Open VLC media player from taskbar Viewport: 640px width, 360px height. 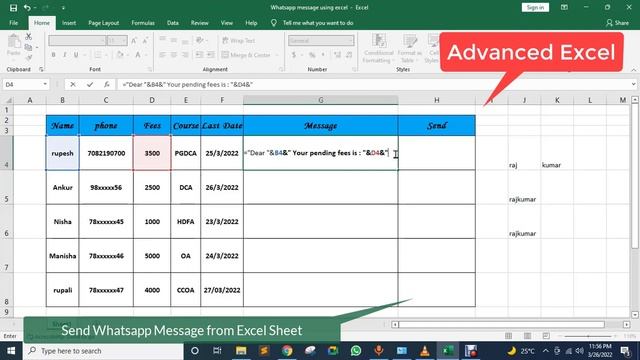tap(424, 351)
